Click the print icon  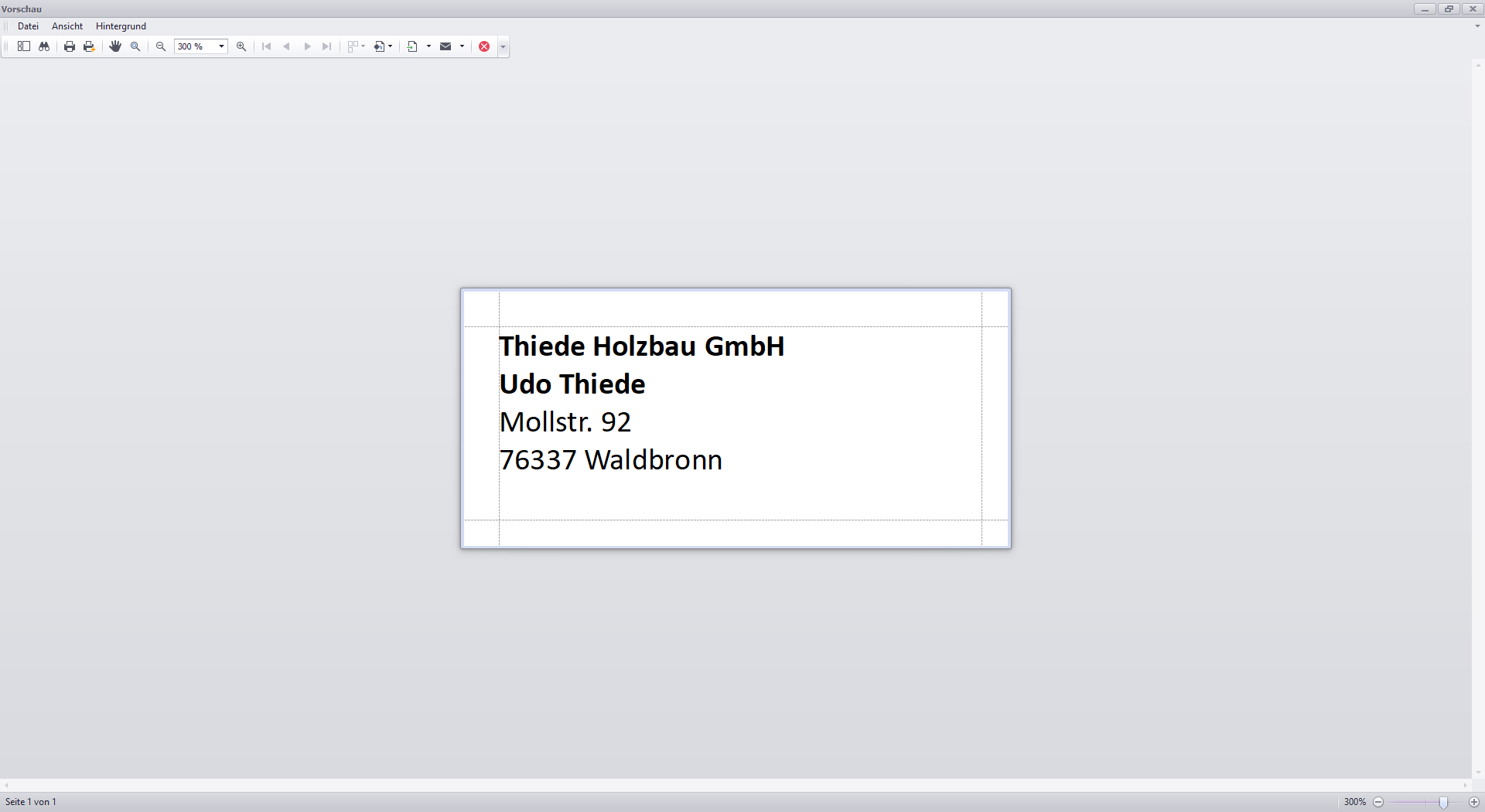click(x=70, y=46)
